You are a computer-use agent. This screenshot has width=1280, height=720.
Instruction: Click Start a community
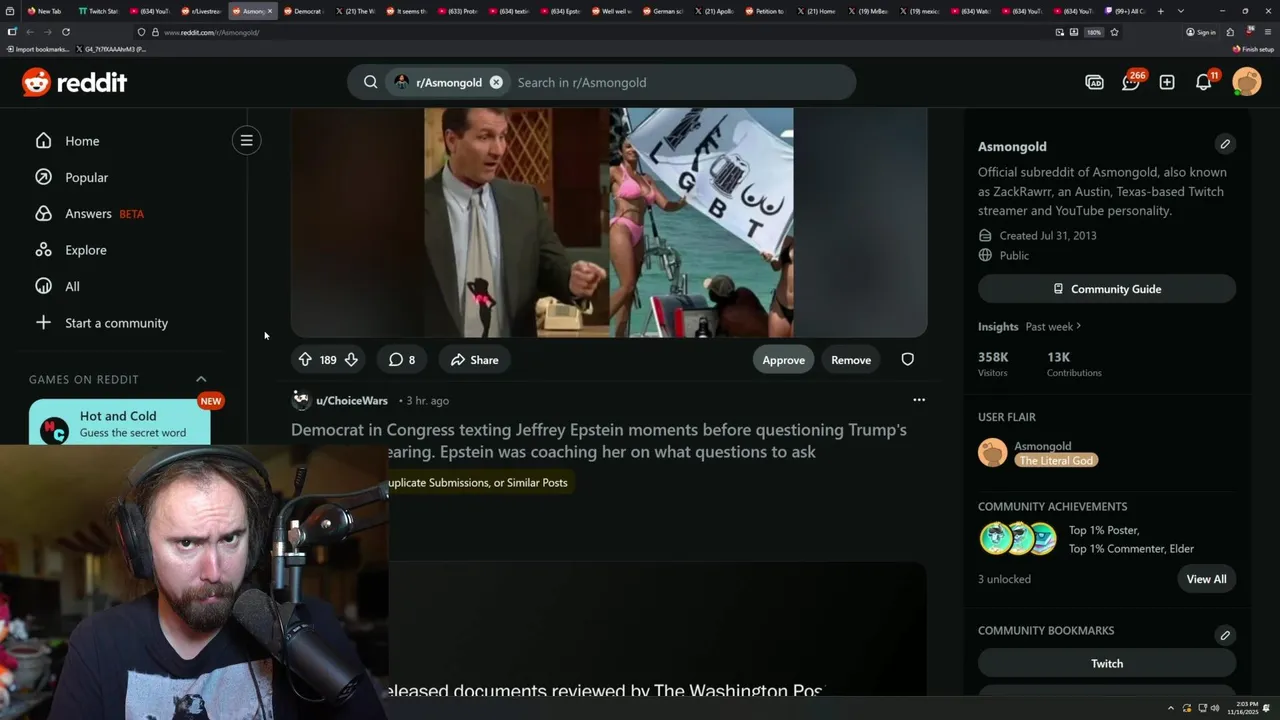pyautogui.click(x=116, y=323)
